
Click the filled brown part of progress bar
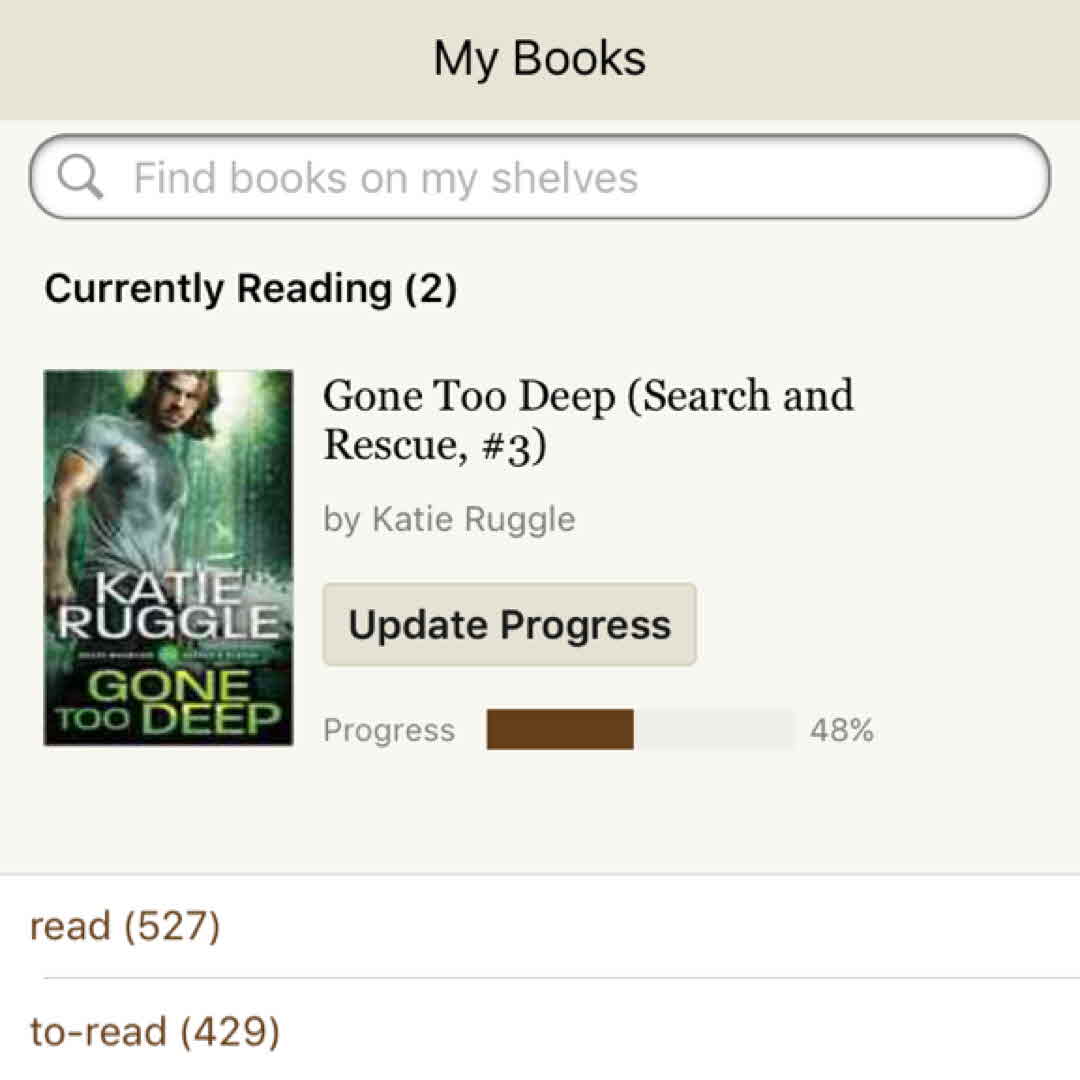click(x=560, y=730)
